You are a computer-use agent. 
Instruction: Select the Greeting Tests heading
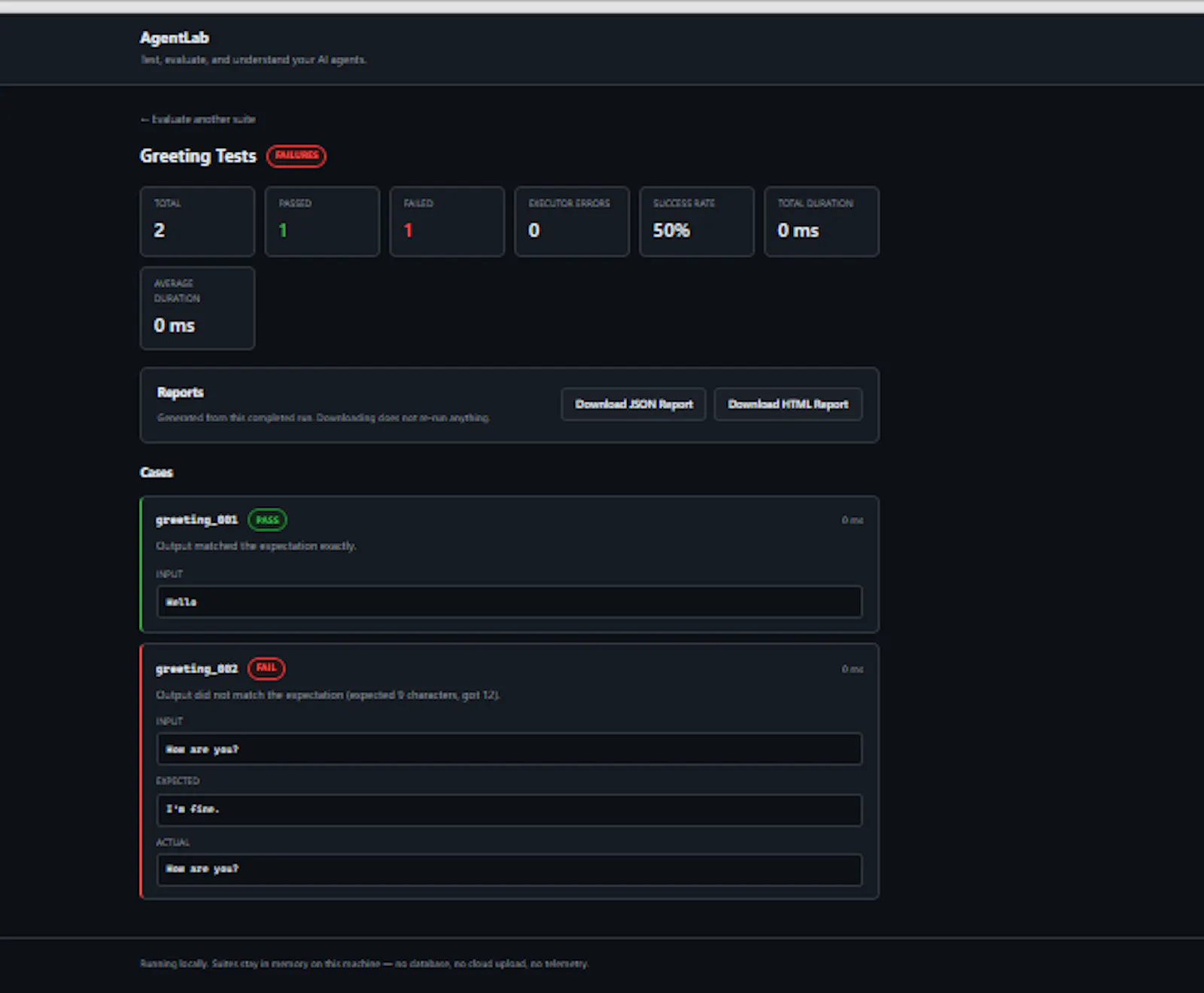tap(198, 156)
